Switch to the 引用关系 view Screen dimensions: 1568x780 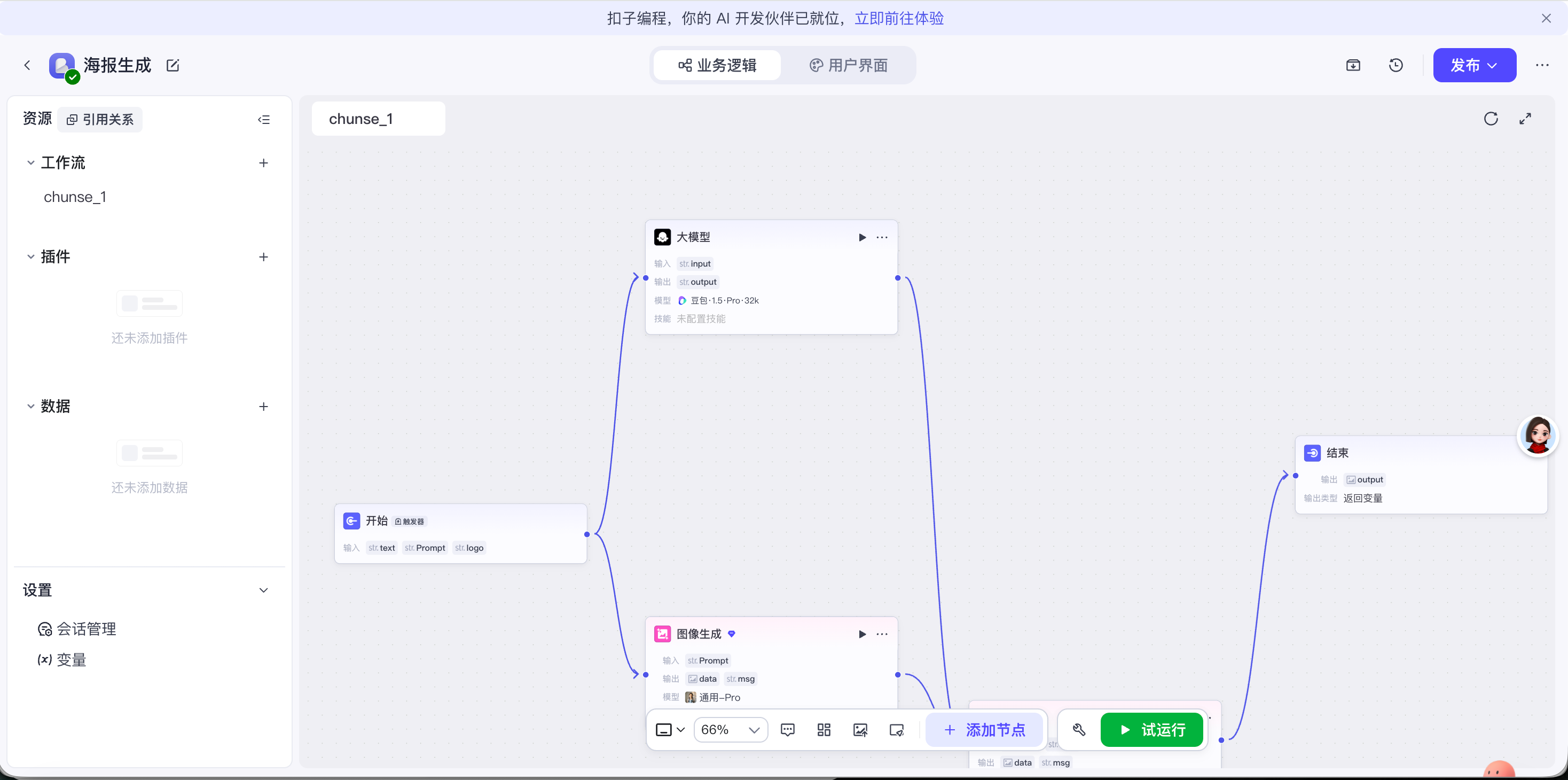coord(100,119)
